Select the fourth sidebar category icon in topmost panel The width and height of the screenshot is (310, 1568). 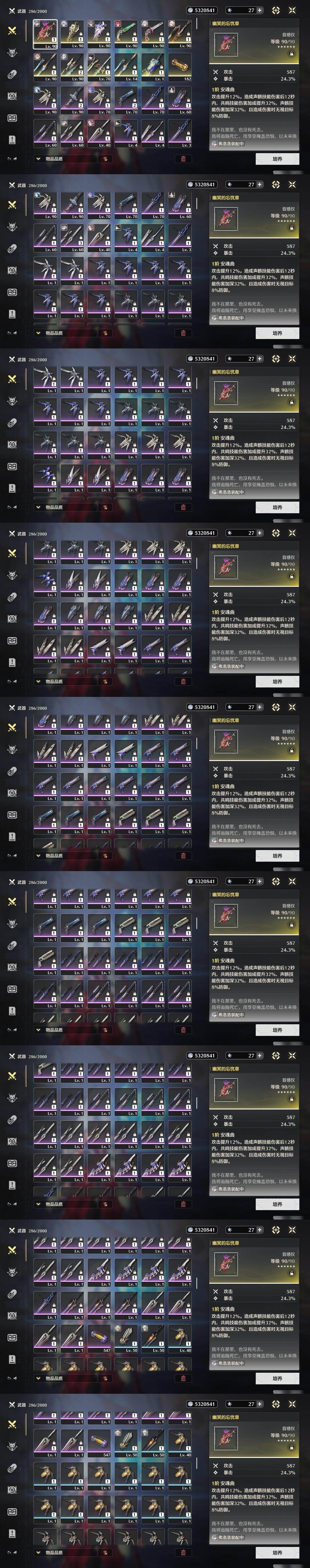pyautogui.click(x=12, y=96)
